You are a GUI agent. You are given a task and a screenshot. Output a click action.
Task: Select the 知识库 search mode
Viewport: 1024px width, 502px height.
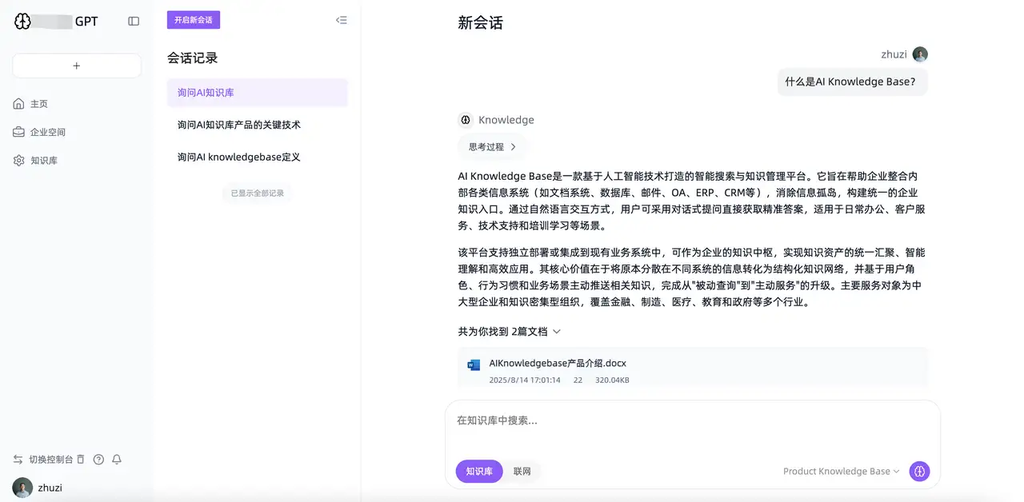479,471
